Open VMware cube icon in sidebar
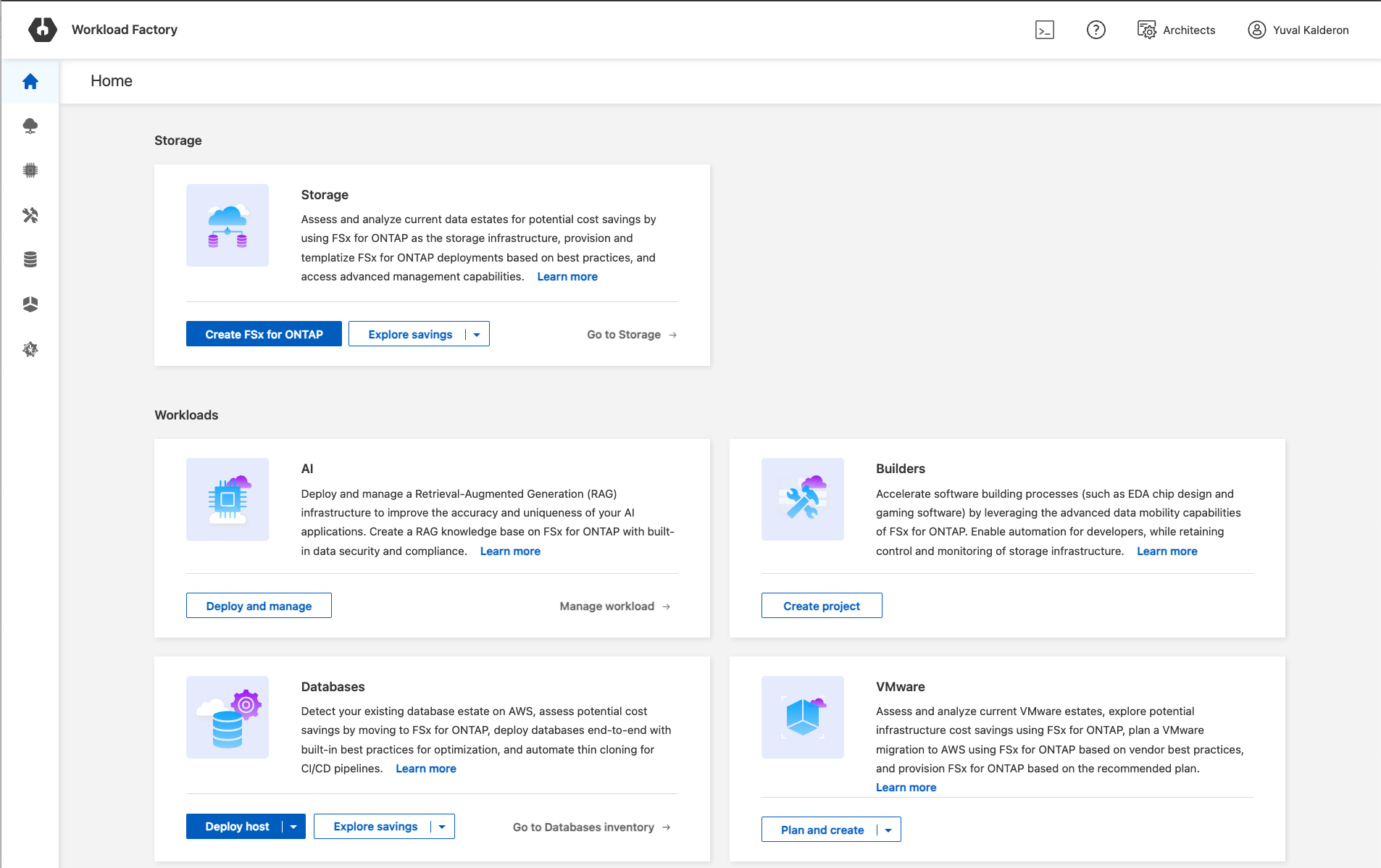 (30, 304)
